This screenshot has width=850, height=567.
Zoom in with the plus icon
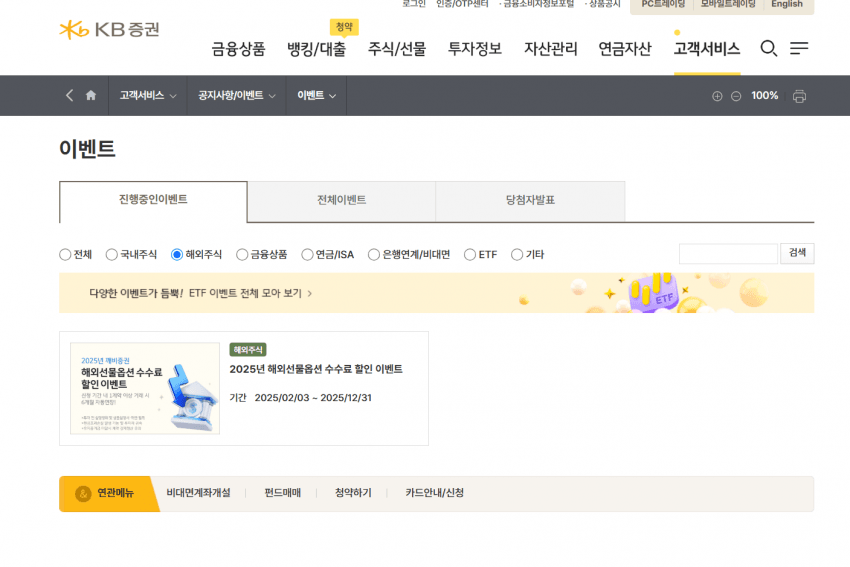717,96
